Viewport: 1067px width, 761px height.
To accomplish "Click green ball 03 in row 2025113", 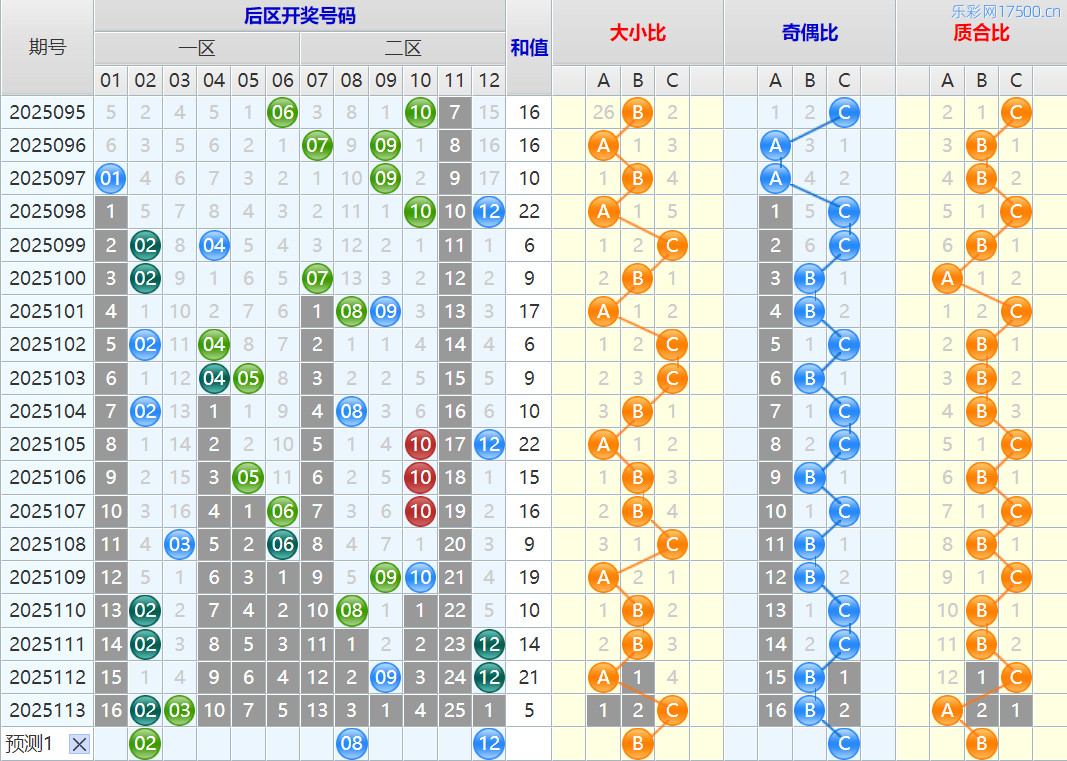I will click(179, 710).
